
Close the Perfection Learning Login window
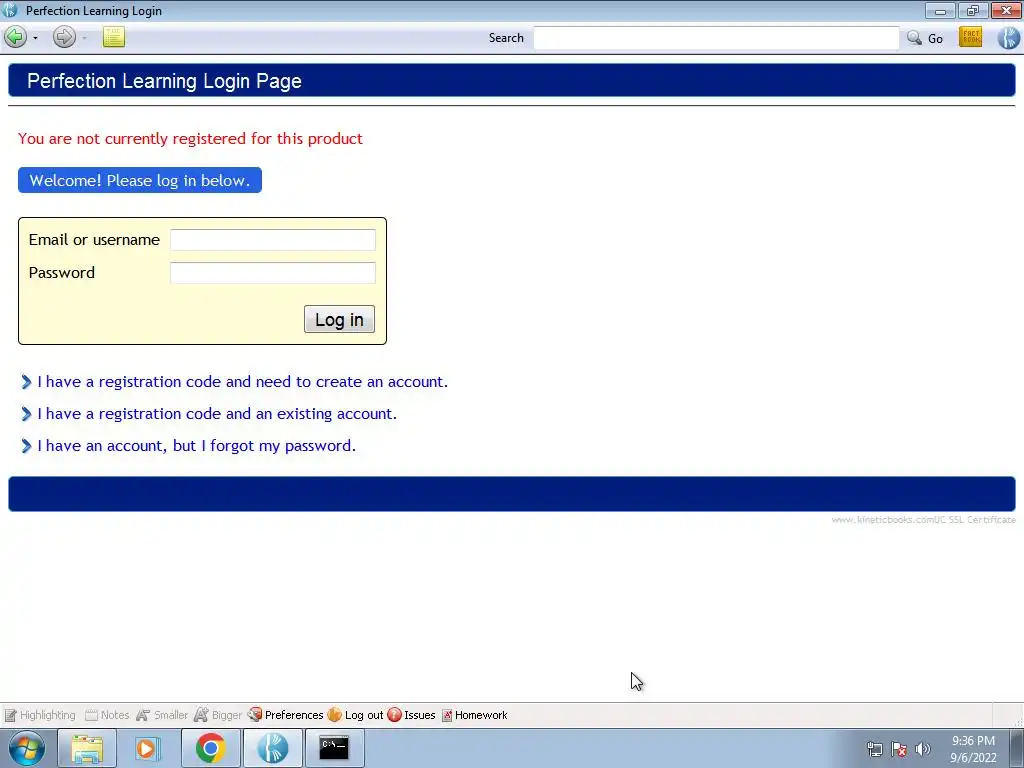pos(1006,10)
